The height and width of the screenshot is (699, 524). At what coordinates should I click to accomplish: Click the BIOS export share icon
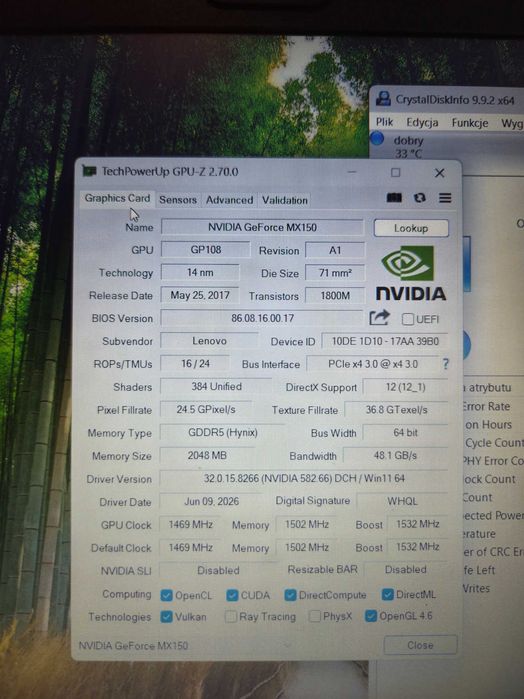[380, 318]
